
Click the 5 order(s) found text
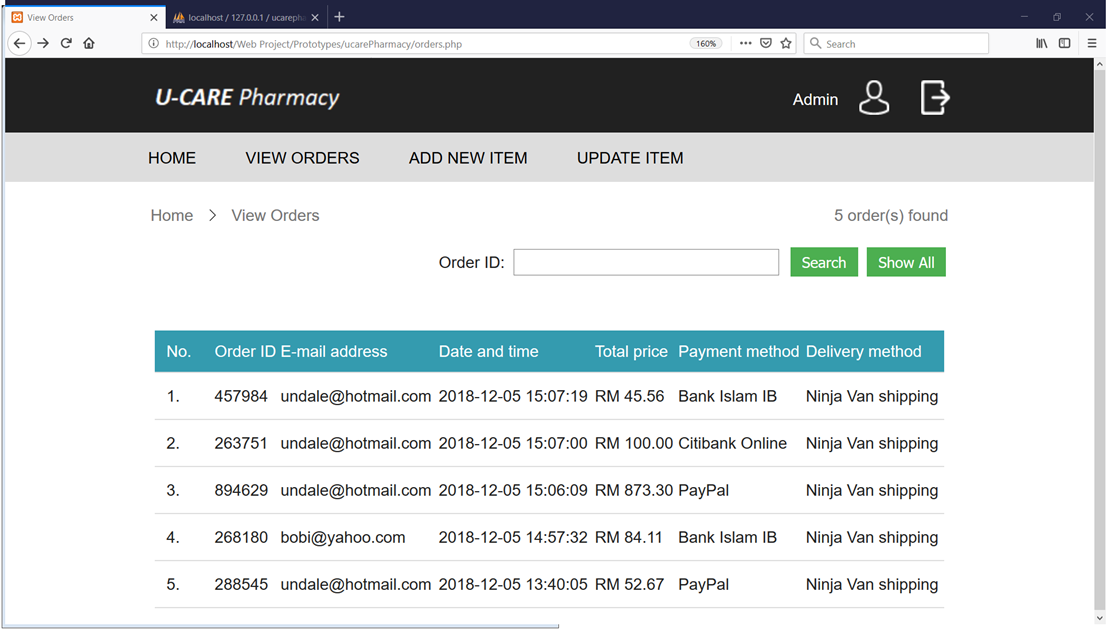pyautogui.click(x=891, y=215)
